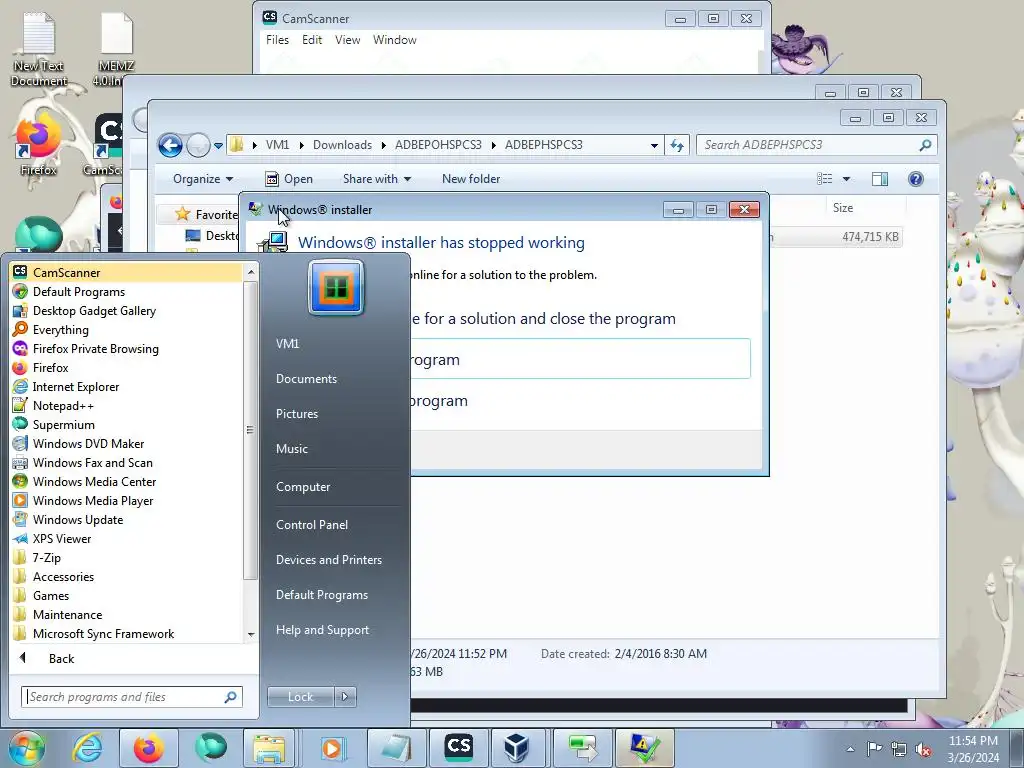Open Internet Explorer from the Start menu
This screenshot has height=768, width=1024.
[126, 386]
